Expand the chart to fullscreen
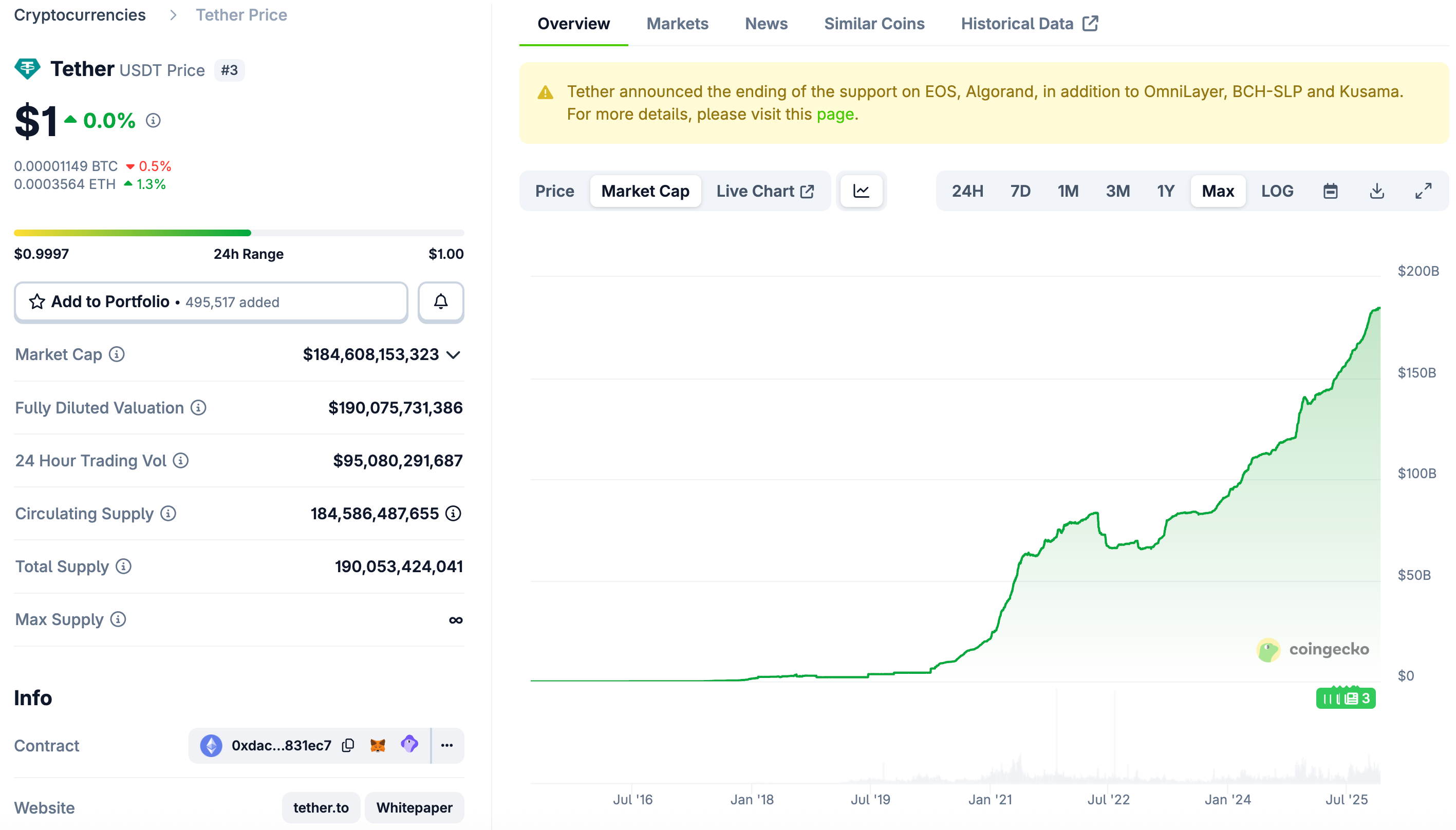 (x=1423, y=191)
